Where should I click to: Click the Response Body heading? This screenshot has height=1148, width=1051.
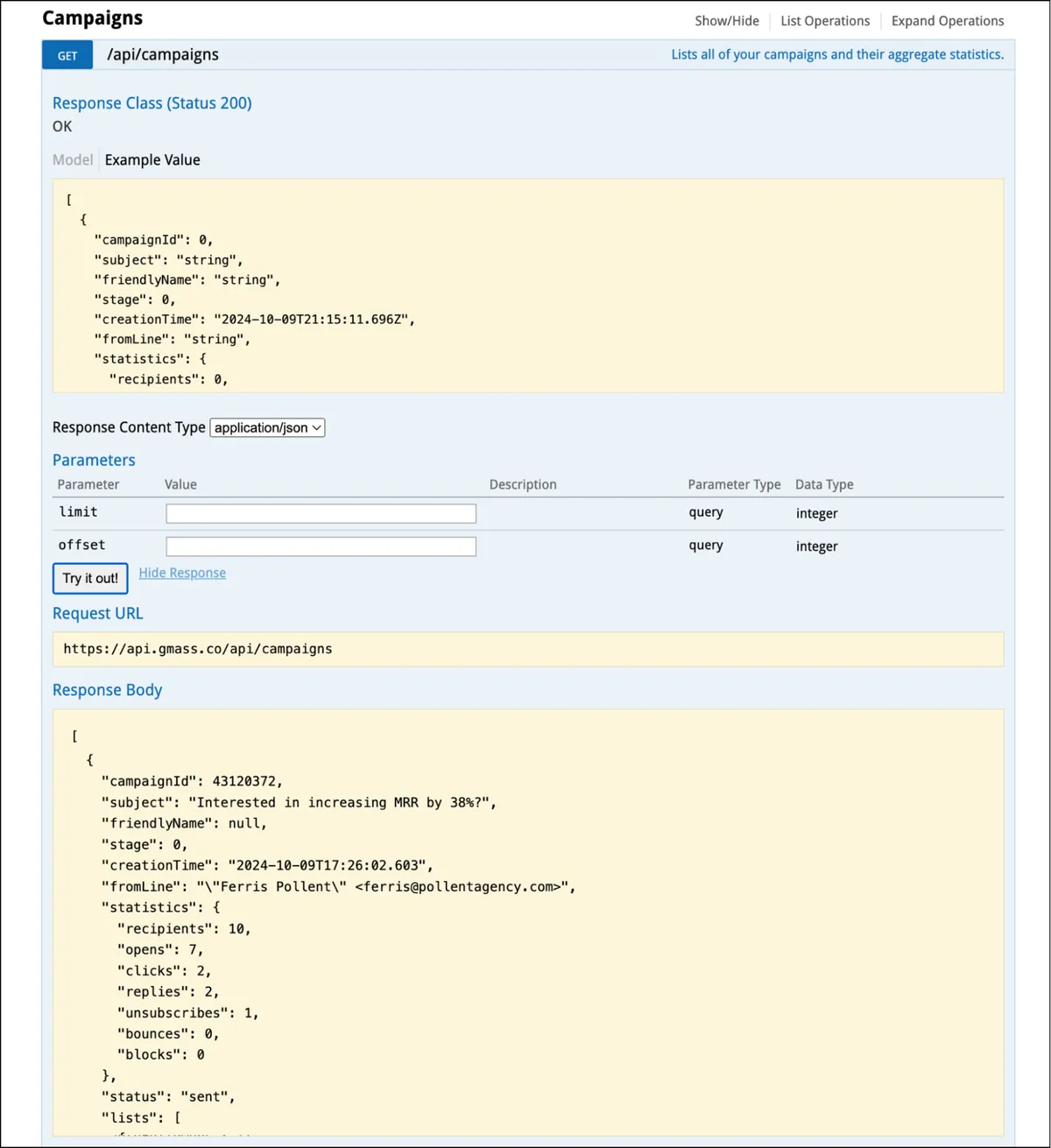[x=107, y=690]
